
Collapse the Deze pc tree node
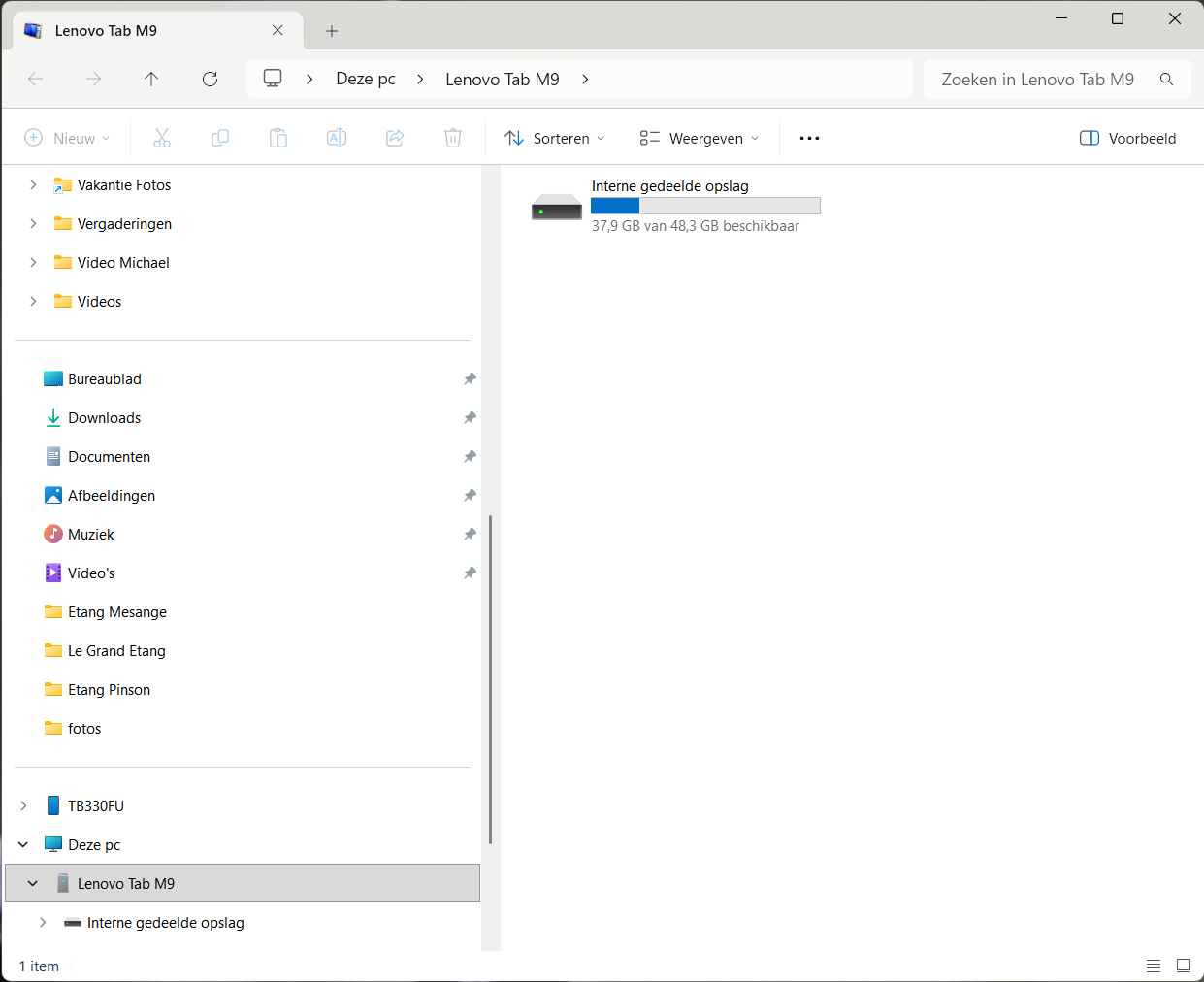click(24, 844)
